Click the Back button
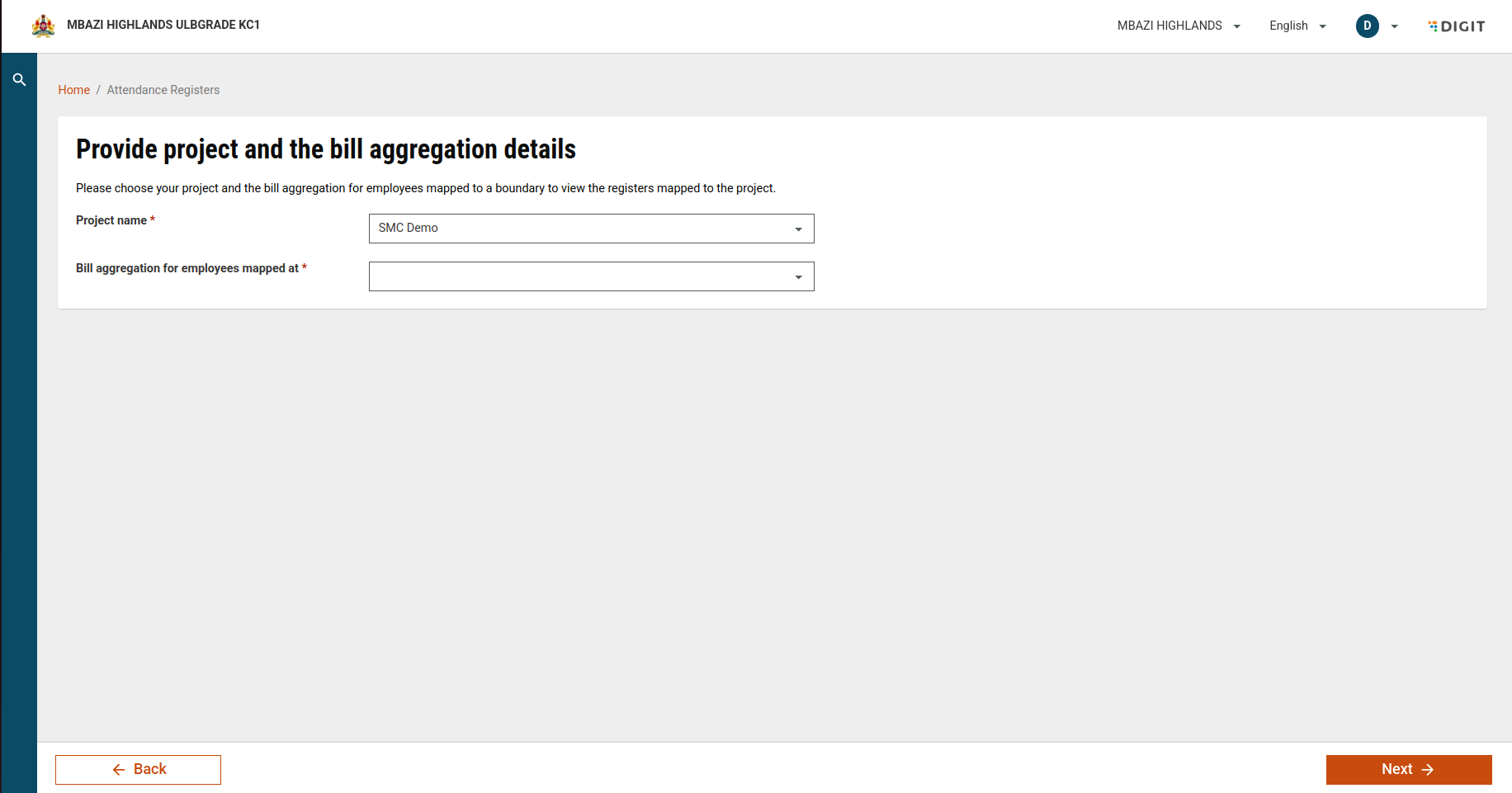The height and width of the screenshot is (793, 1512). click(138, 770)
